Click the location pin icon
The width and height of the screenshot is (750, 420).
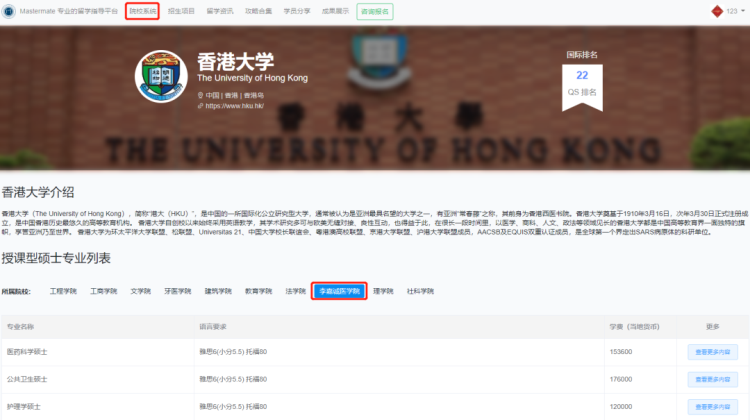point(200,95)
